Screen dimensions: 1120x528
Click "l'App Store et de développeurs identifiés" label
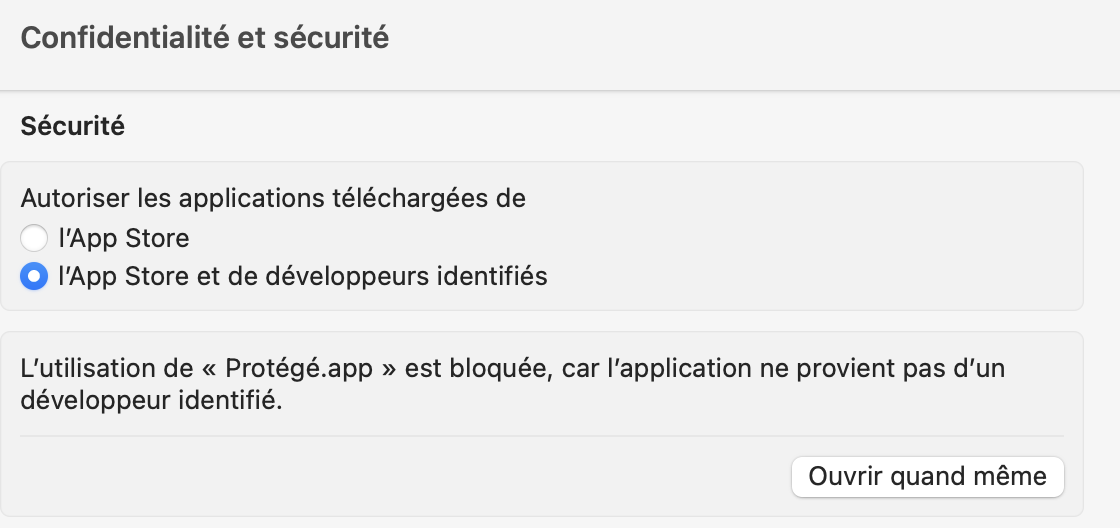click(303, 276)
